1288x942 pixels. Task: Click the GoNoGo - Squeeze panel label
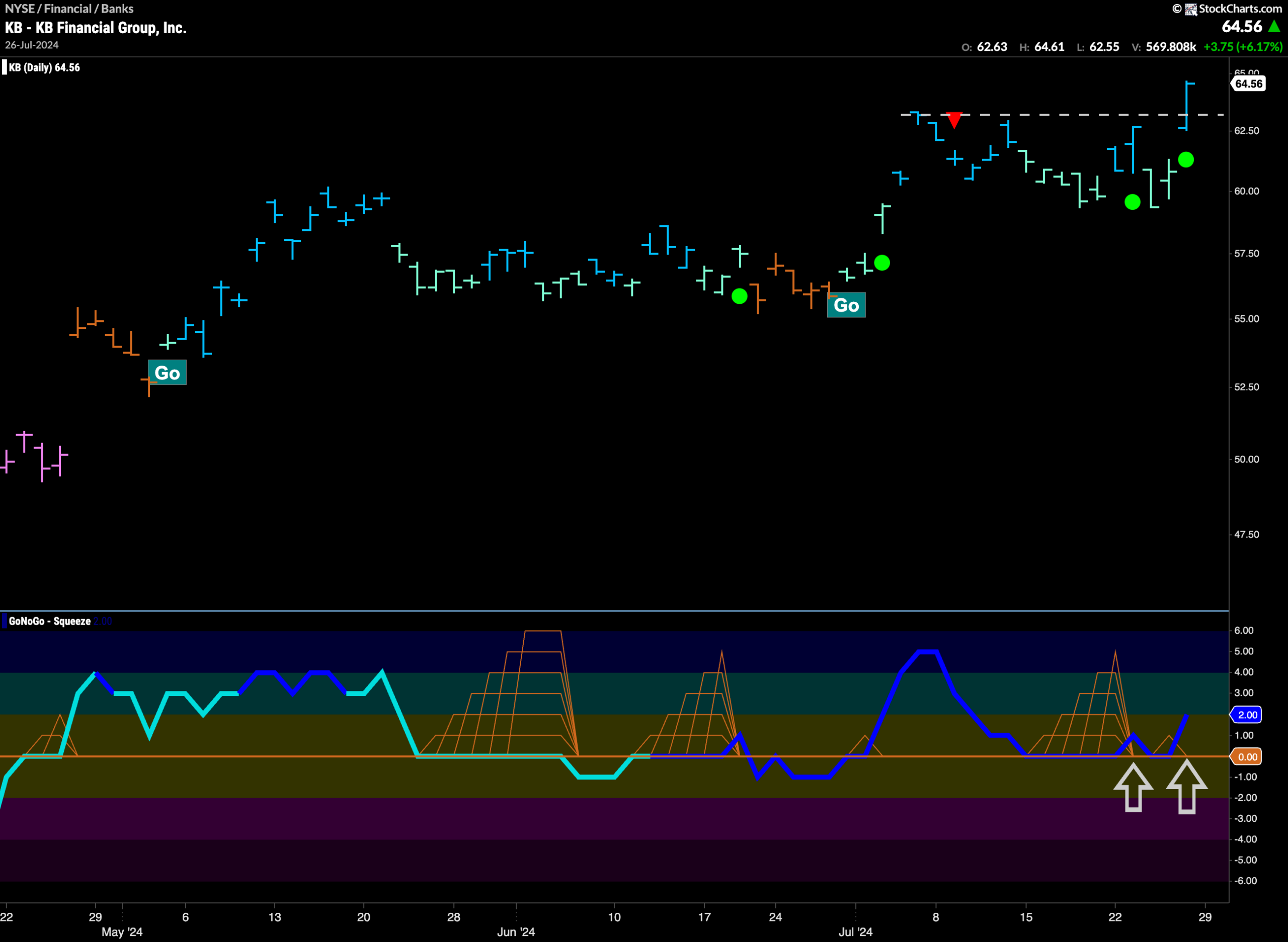coord(50,621)
